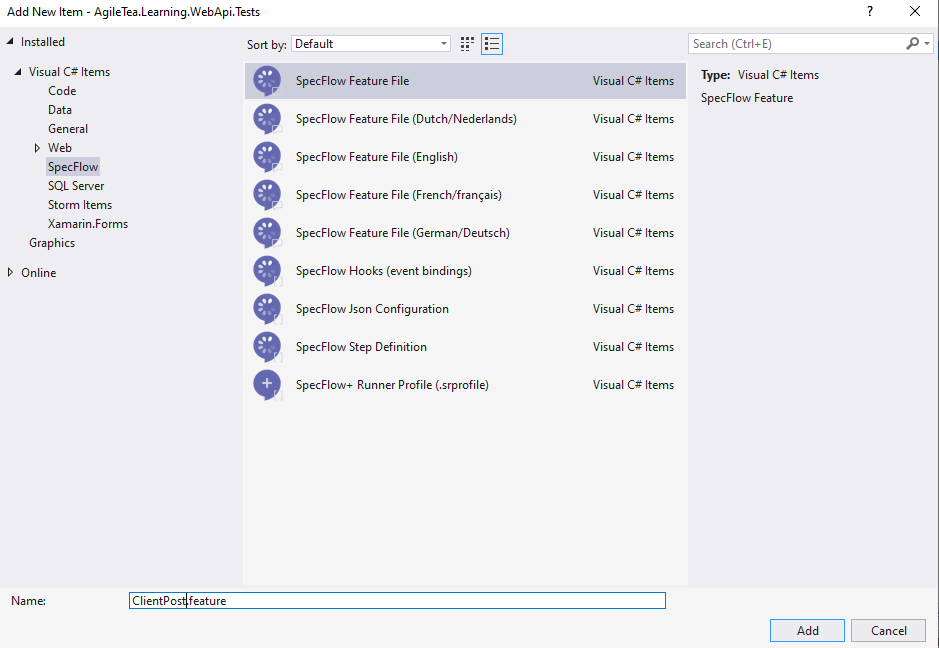
Task: Select the Code category
Action: point(62,91)
